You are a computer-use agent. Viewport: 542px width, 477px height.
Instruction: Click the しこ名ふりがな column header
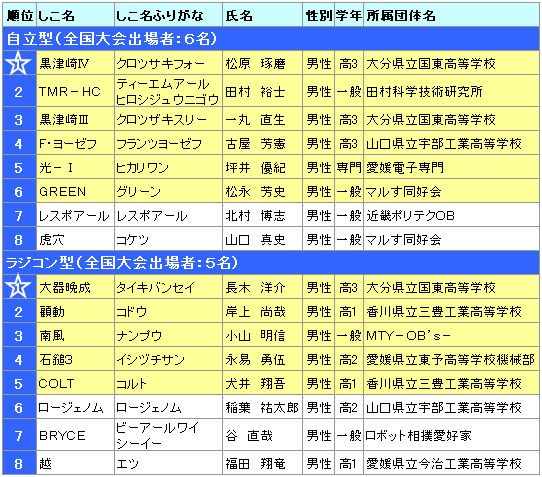(168, 15)
